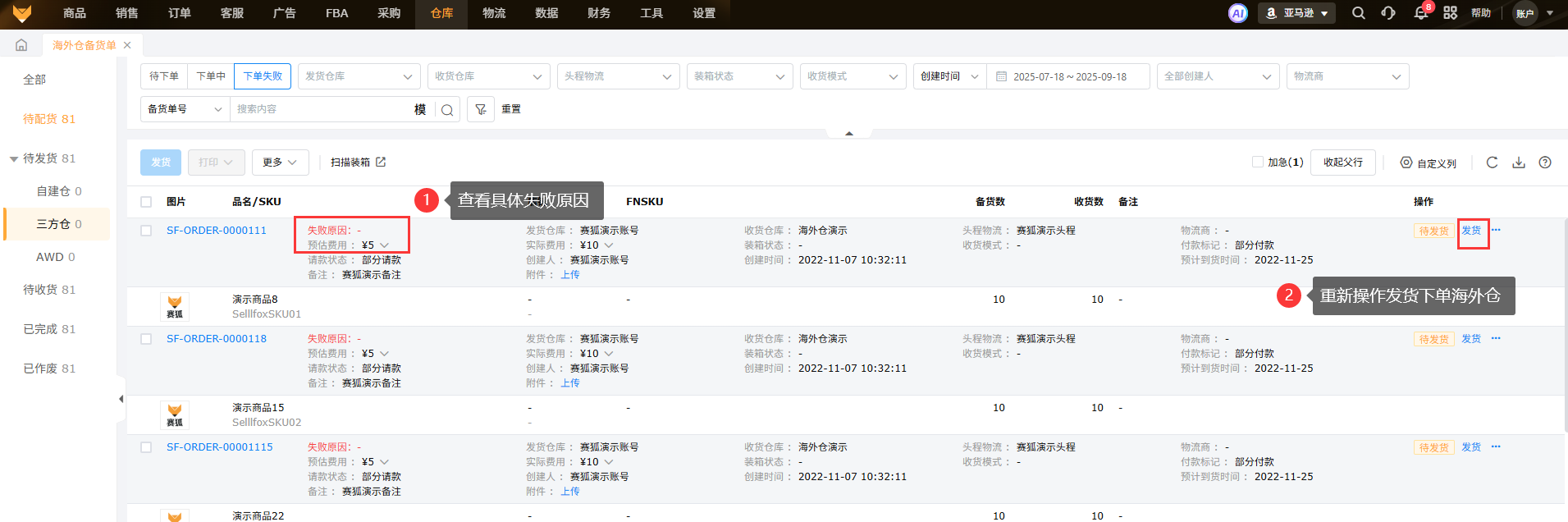
Task: Toggle the select-all header checkbox
Action: [x=146, y=202]
